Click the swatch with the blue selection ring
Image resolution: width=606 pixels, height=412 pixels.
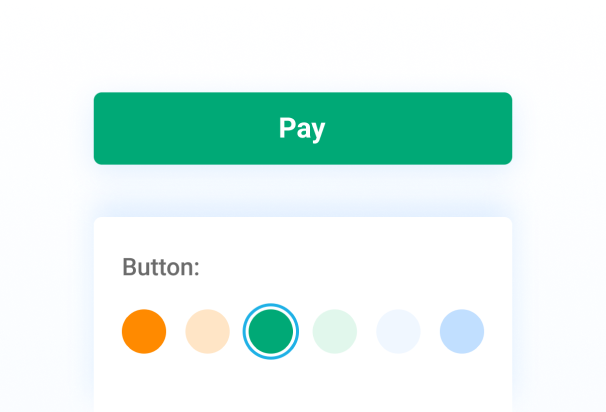[x=270, y=331]
